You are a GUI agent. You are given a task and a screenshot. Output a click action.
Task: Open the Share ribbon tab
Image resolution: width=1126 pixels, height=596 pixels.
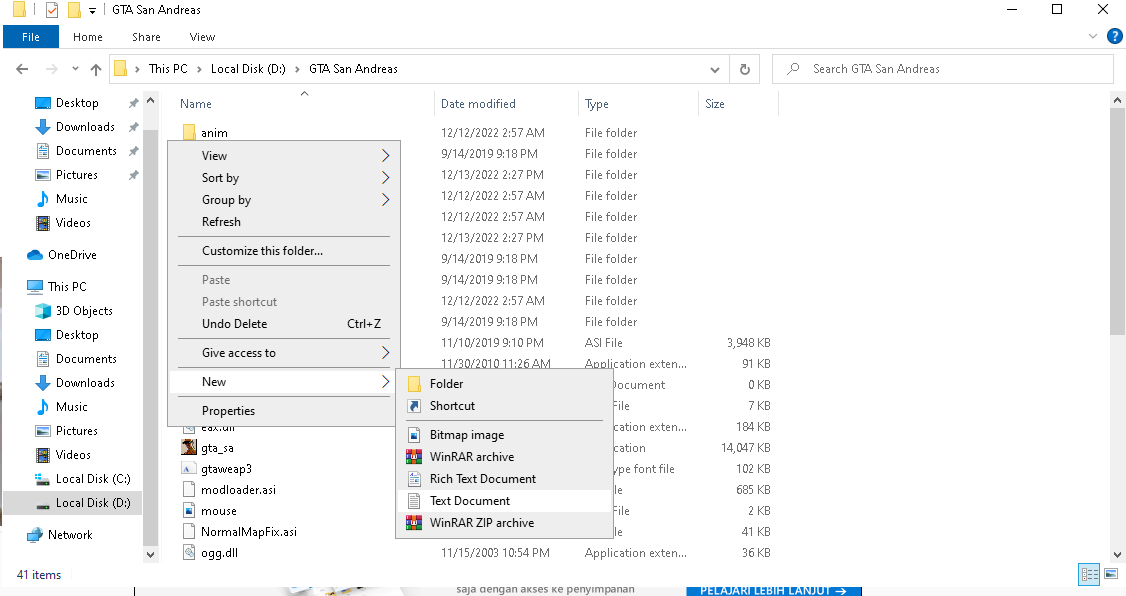pos(146,37)
